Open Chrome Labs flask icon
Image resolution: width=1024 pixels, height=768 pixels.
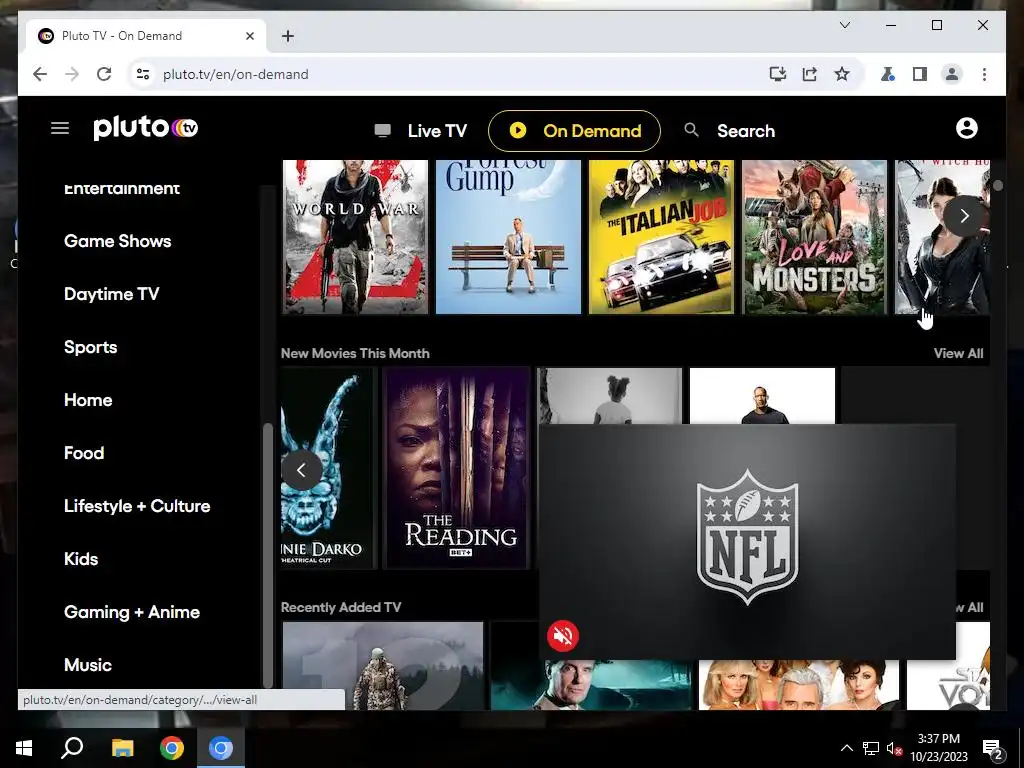888,74
